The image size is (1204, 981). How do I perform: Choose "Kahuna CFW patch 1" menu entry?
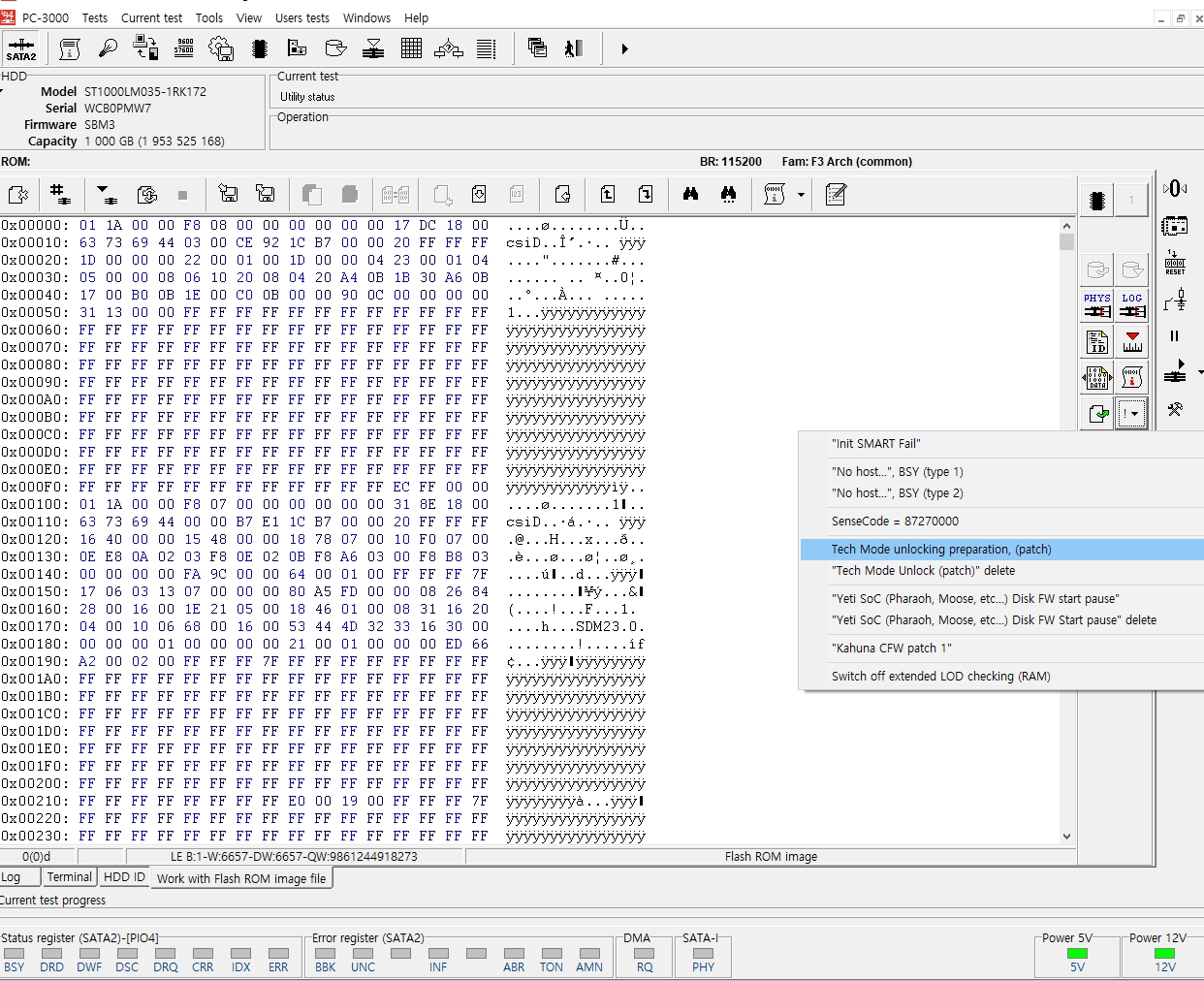pos(891,649)
